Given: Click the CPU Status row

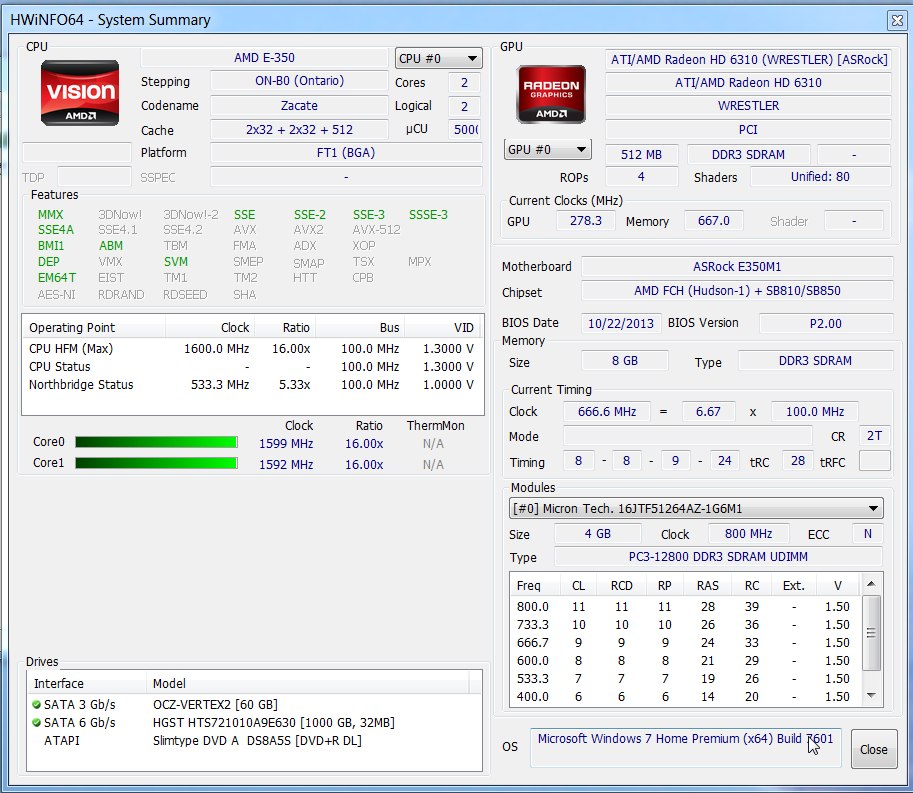Looking at the screenshot, I should 252,367.
